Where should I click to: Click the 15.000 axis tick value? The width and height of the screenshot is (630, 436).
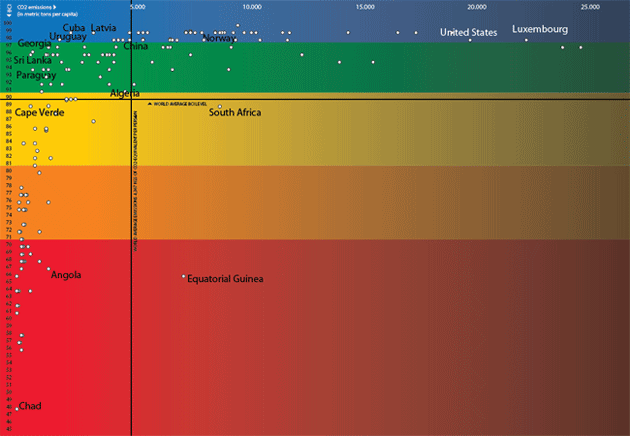coord(365,7)
